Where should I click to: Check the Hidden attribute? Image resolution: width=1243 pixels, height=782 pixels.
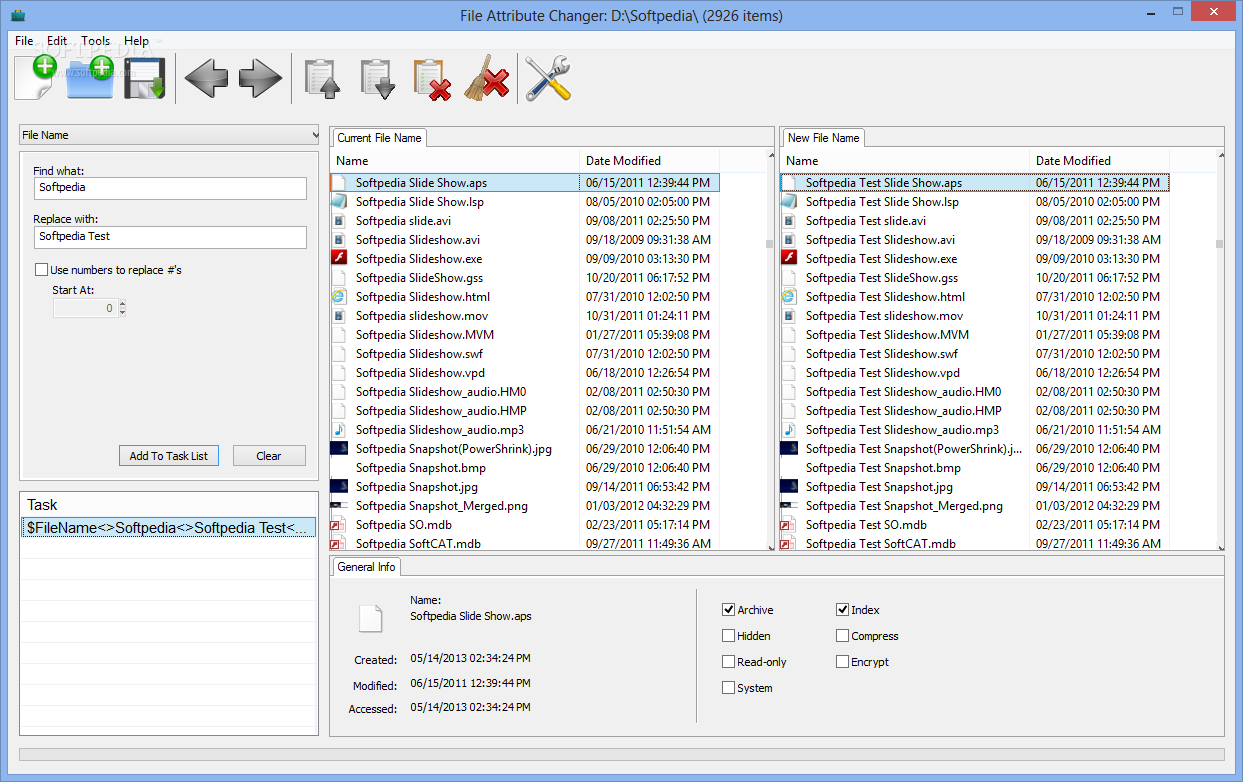(728, 636)
